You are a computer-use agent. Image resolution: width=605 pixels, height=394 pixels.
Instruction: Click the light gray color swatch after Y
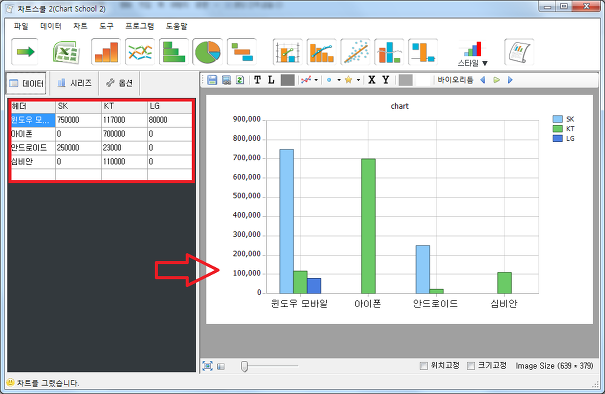click(405, 80)
